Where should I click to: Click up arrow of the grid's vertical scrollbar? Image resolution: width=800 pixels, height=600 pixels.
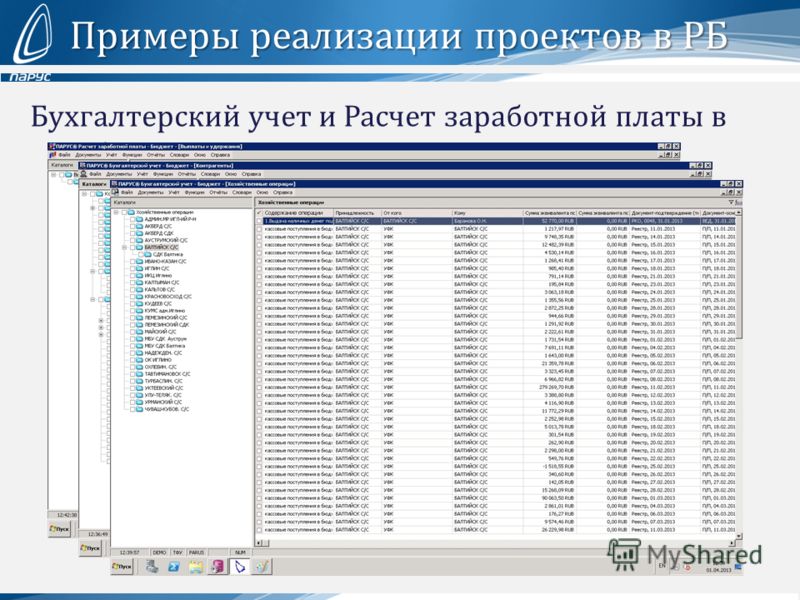point(739,212)
